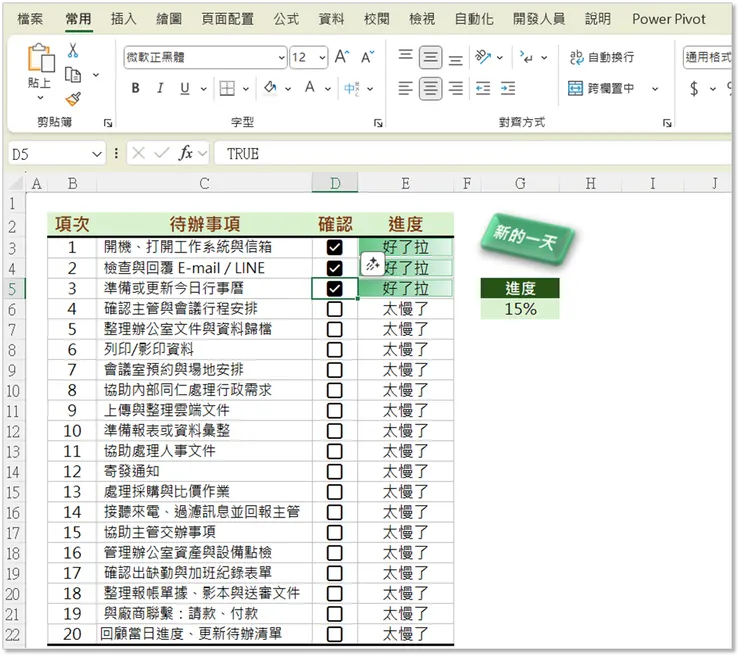The width and height of the screenshot is (740, 657).
Task: Switch to the 開發人員 tab
Action: pos(539,19)
